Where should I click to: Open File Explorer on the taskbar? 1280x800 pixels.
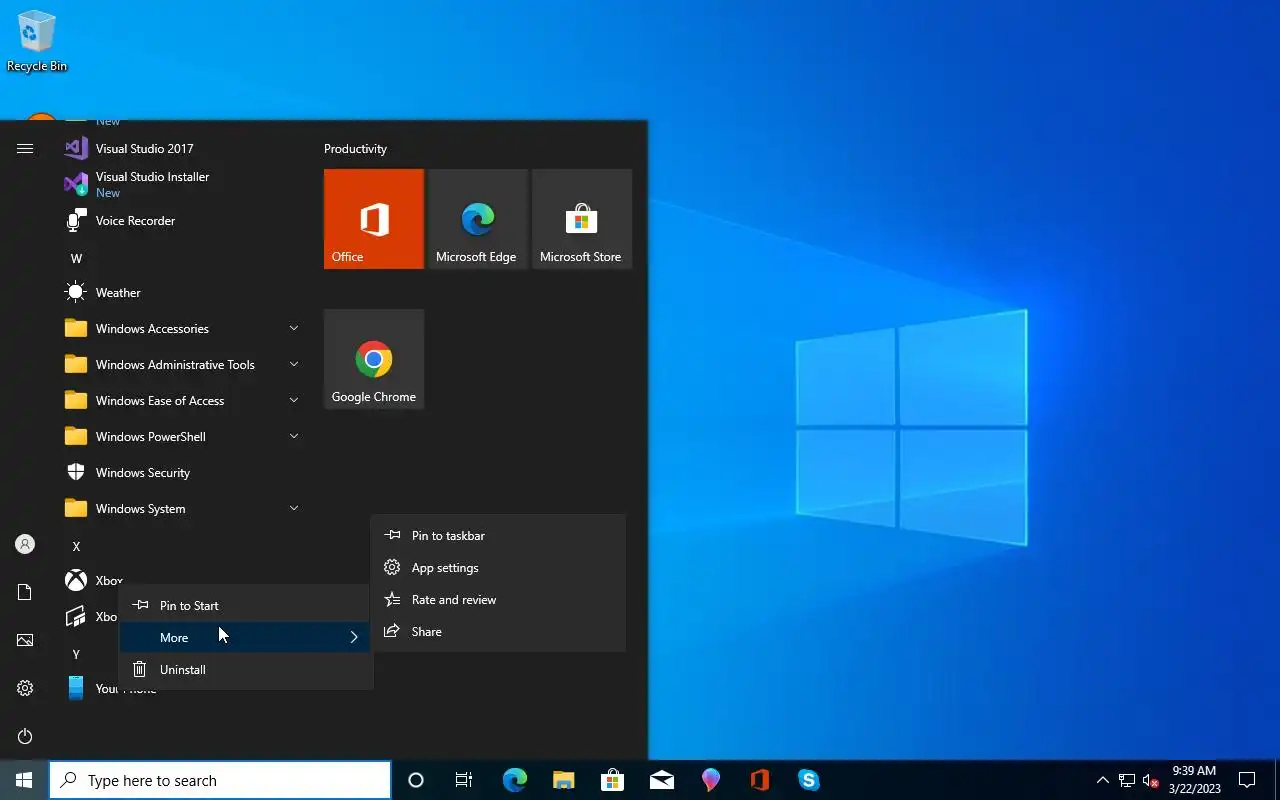(563, 780)
